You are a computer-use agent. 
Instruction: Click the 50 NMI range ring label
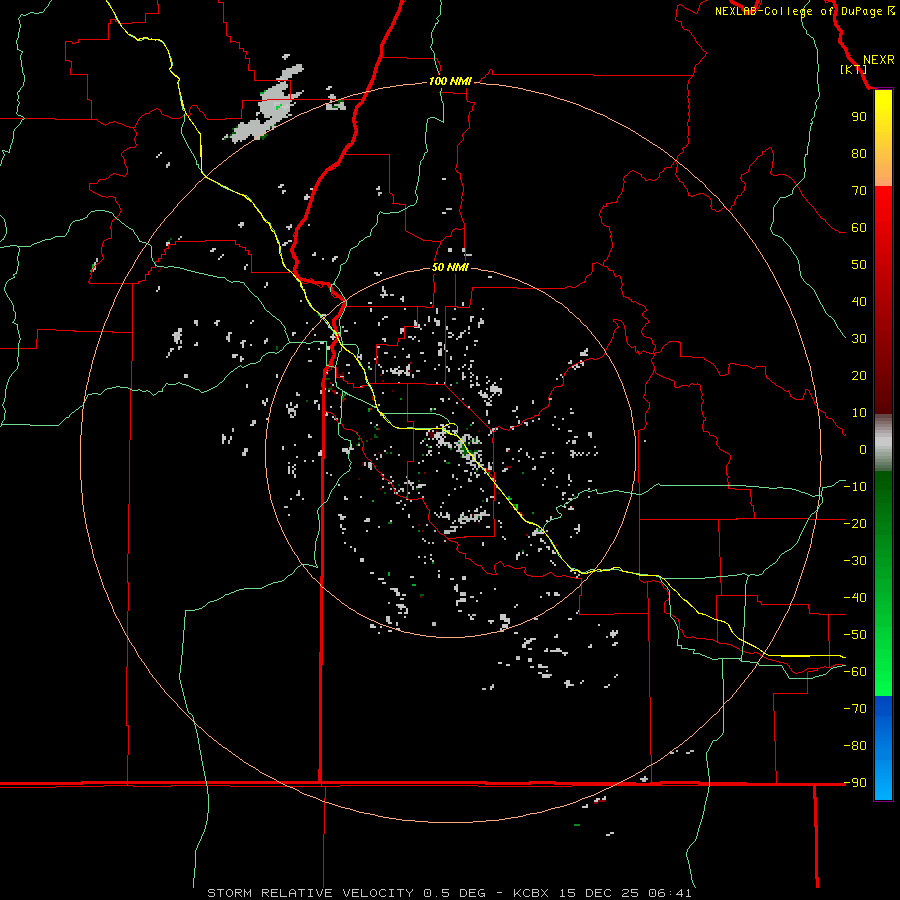coord(450,267)
